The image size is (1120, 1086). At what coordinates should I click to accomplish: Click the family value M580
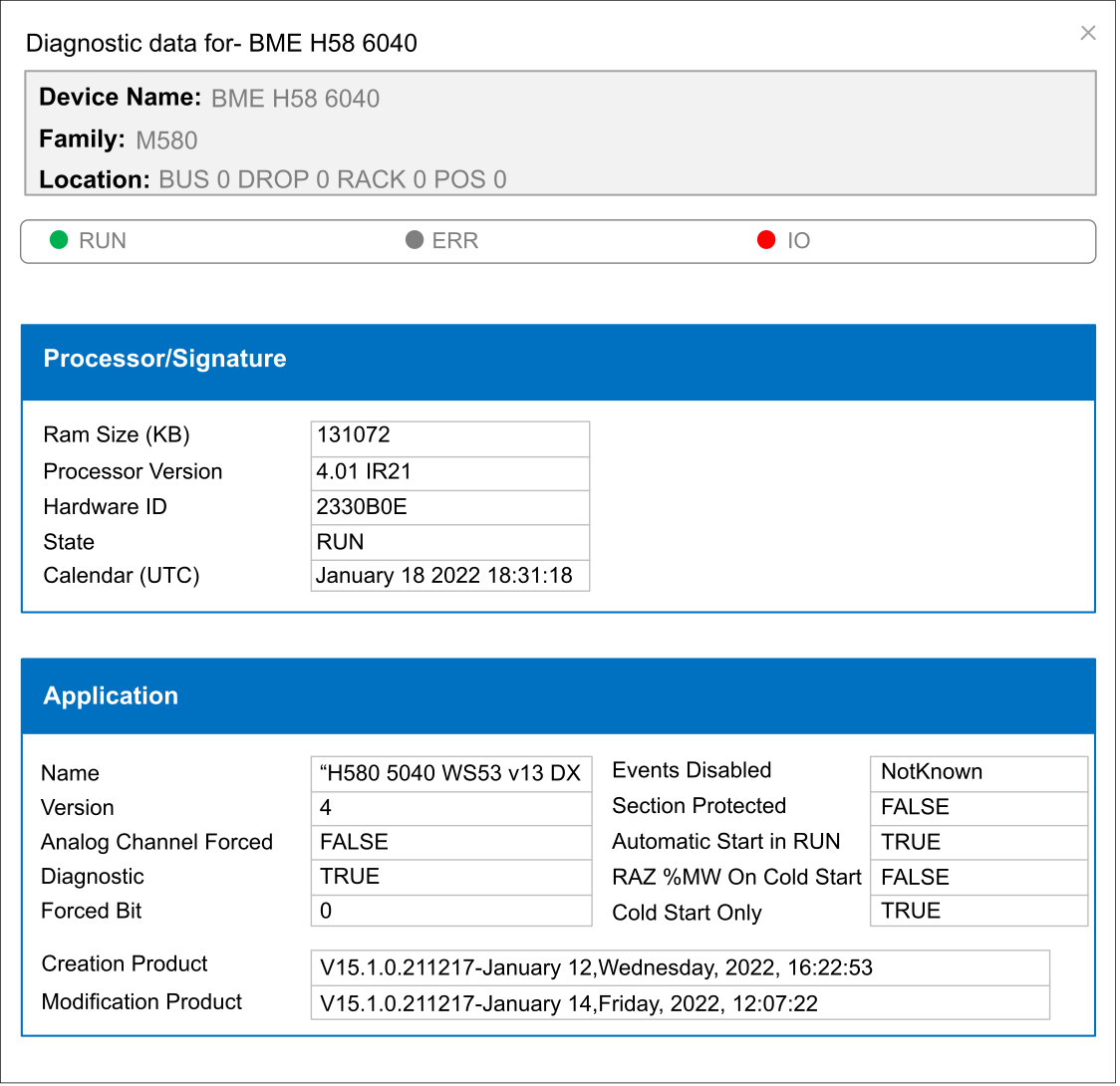166,140
